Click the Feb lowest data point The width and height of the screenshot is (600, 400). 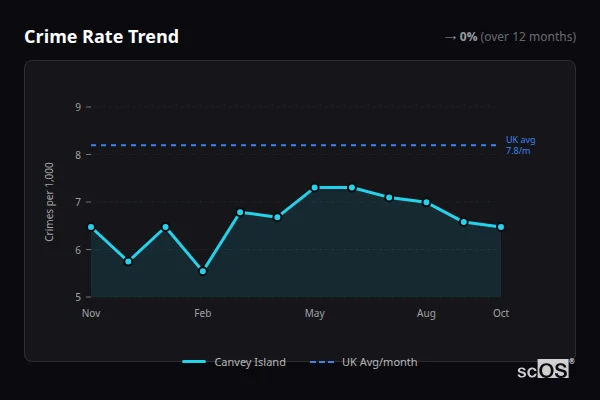click(x=203, y=271)
